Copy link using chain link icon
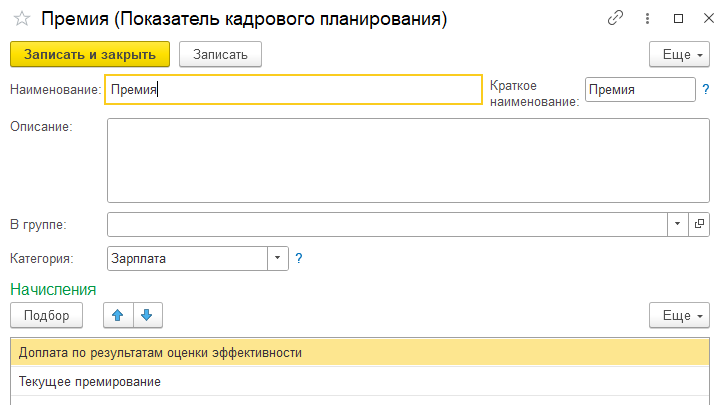This screenshot has width=726, height=405. click(615, 18)
